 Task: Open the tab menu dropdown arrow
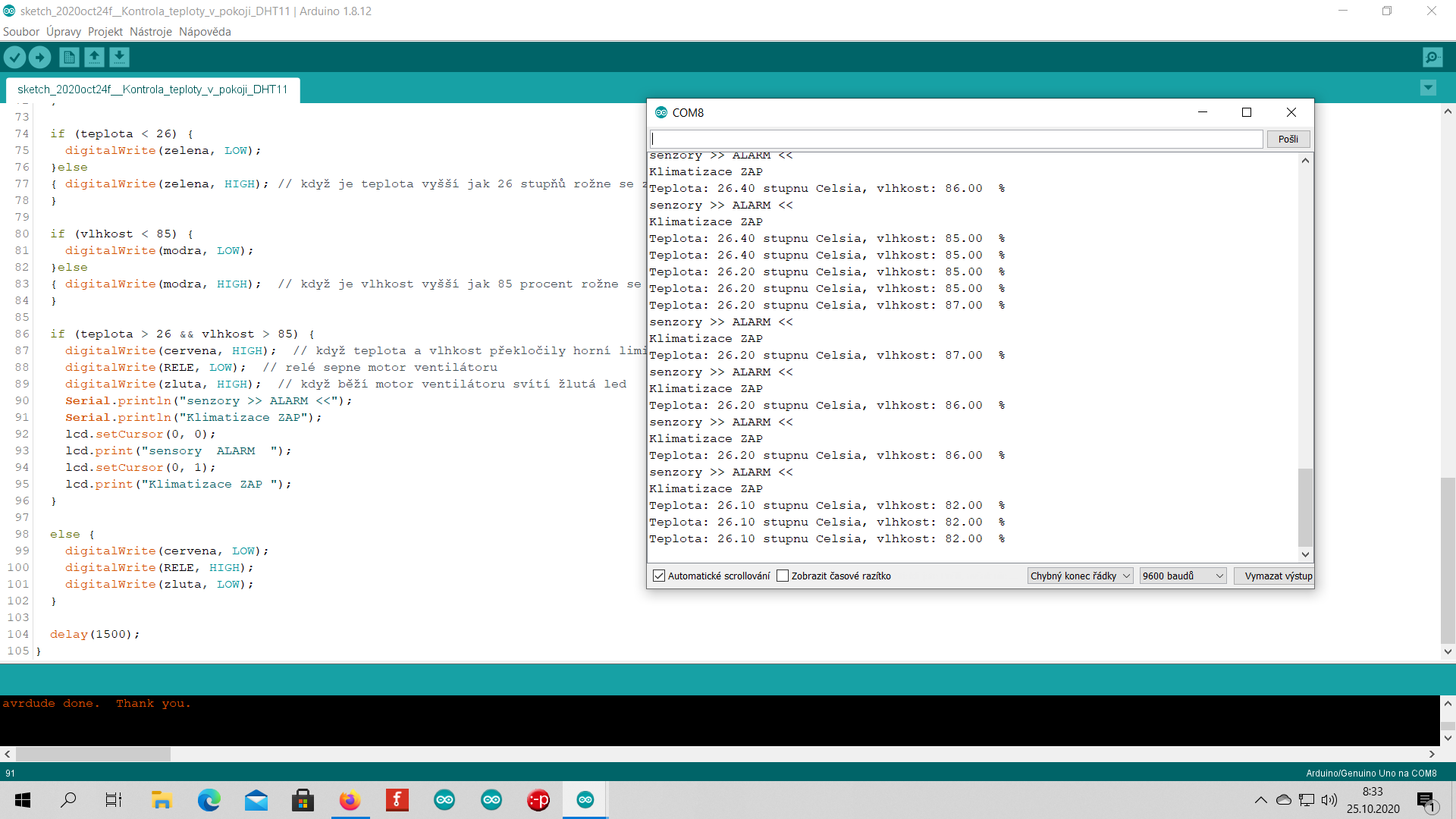pos(1428,88)
